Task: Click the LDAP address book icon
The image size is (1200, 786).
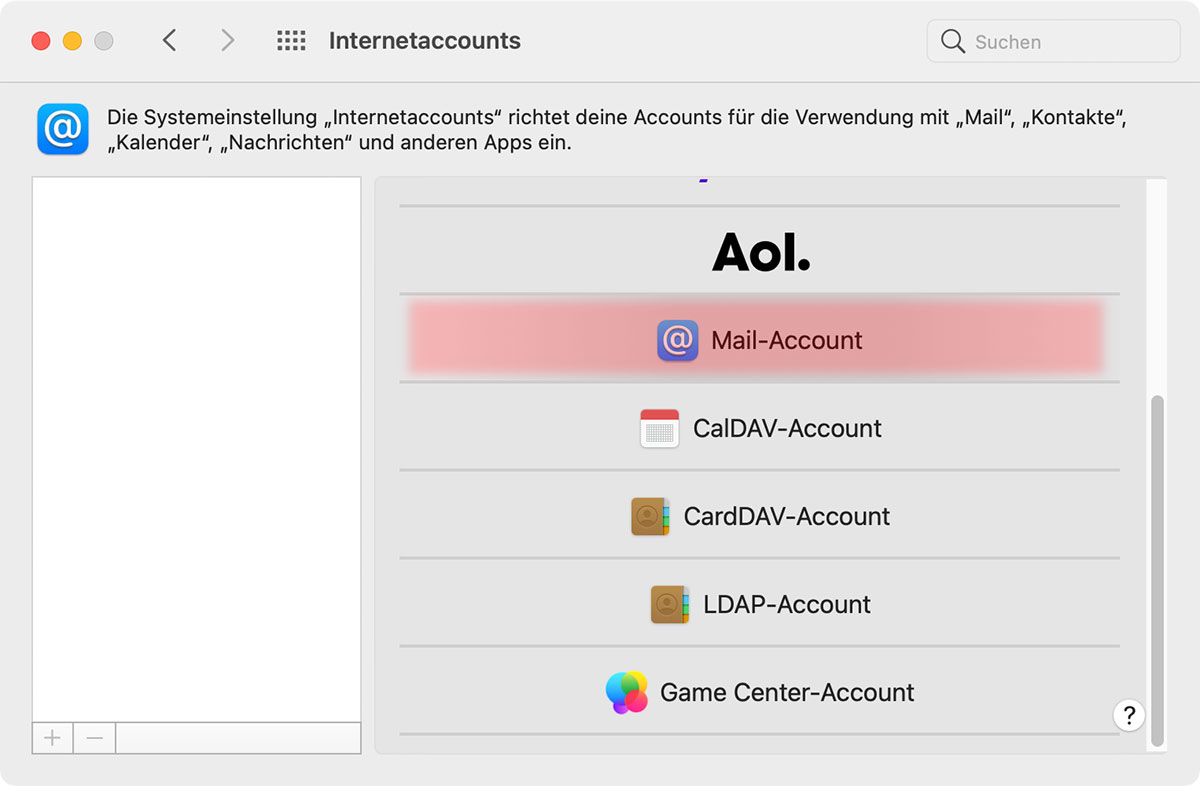Action: click(x=670, y=604)
